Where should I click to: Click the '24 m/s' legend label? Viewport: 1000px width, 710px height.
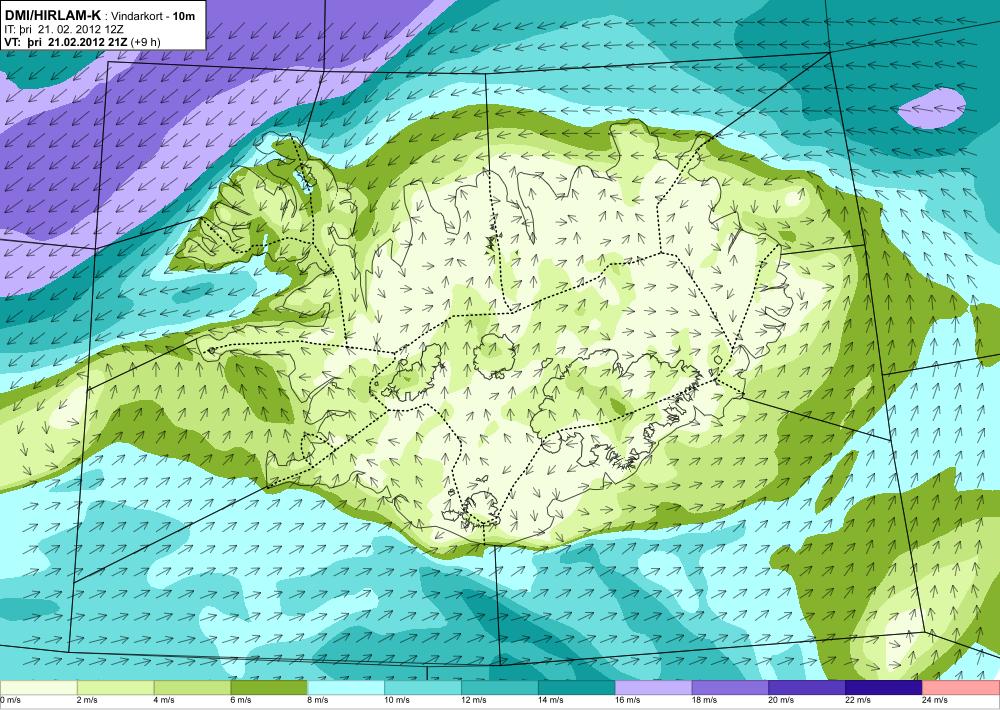[936, 700]
